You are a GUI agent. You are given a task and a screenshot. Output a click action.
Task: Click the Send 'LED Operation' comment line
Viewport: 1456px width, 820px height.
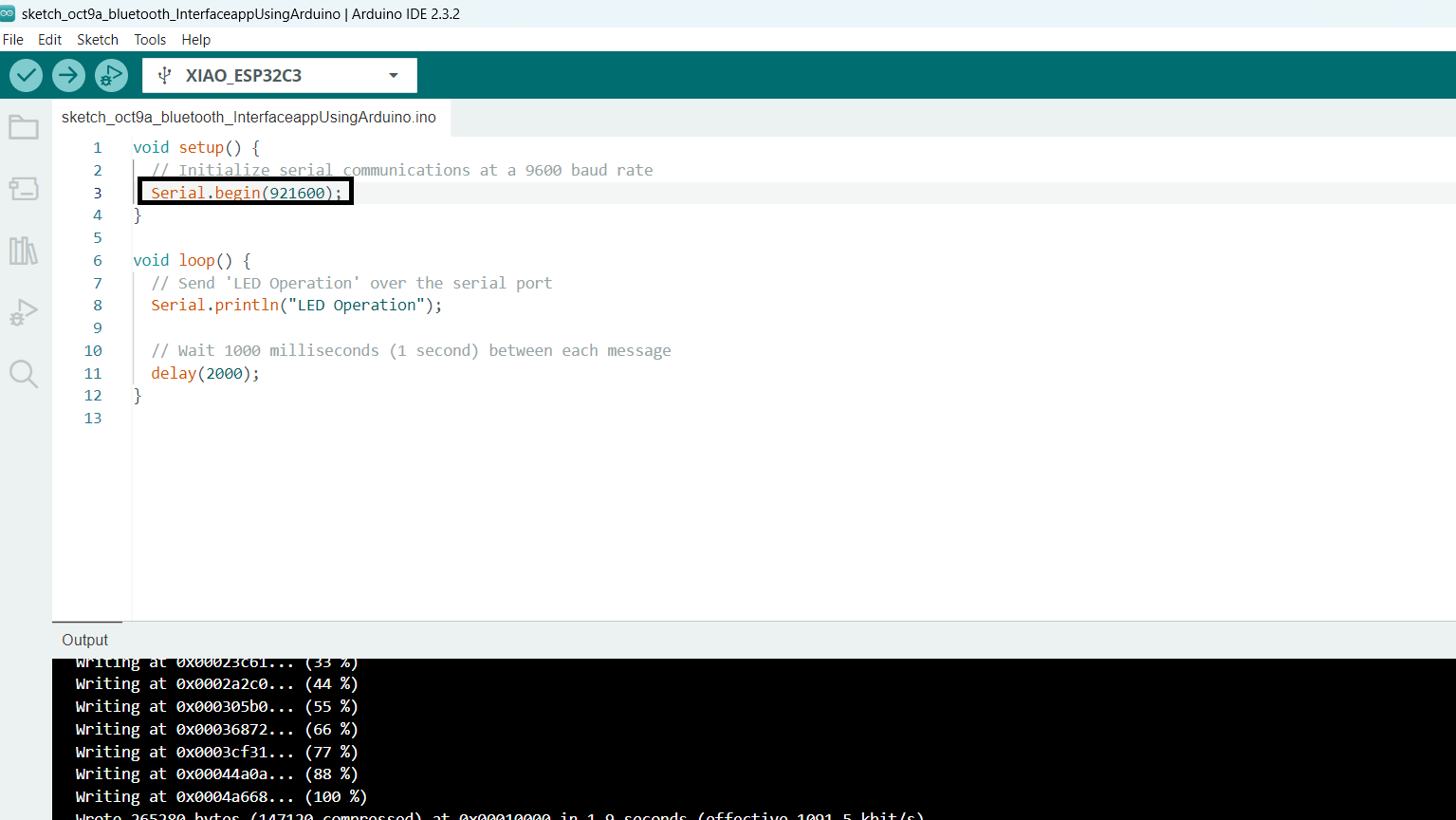click(x=352, y=283)
